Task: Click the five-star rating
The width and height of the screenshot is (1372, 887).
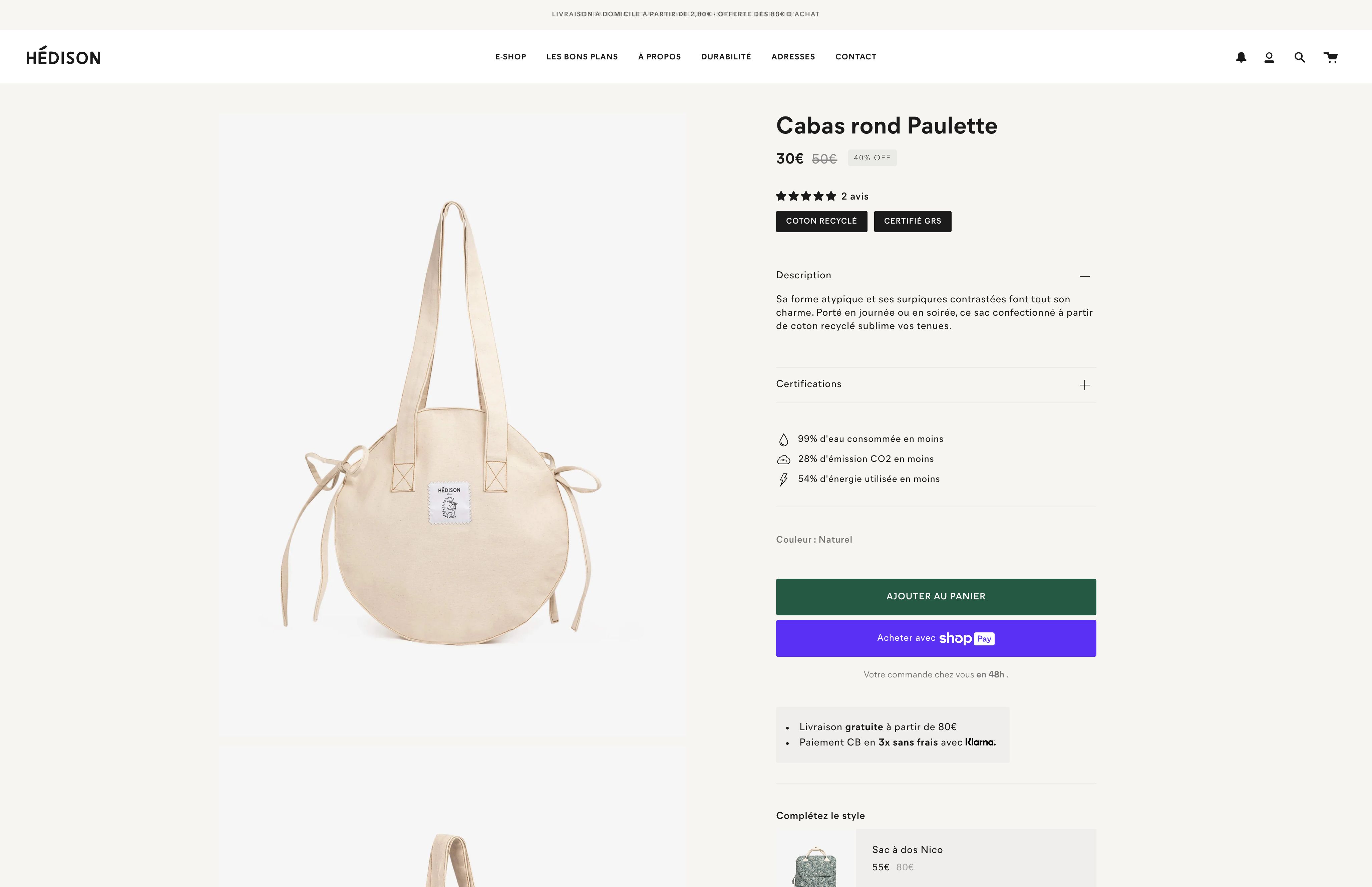Action: (805, 197)
